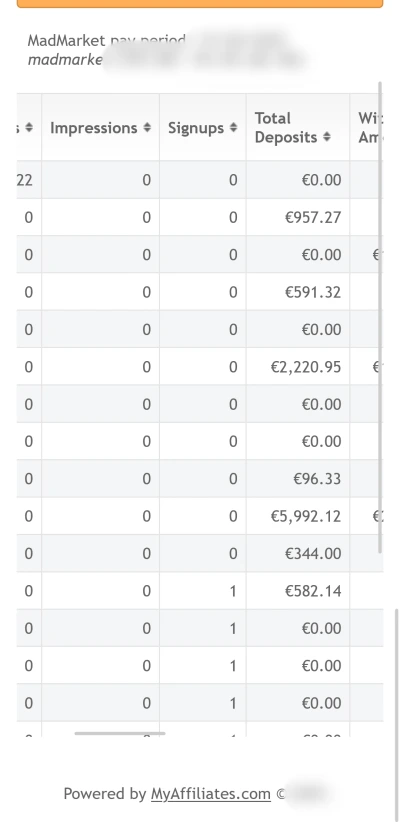This screenshot has height=822, width=400.
Task: Click the table's vertical scrollbar
Action: coord(380,317)
